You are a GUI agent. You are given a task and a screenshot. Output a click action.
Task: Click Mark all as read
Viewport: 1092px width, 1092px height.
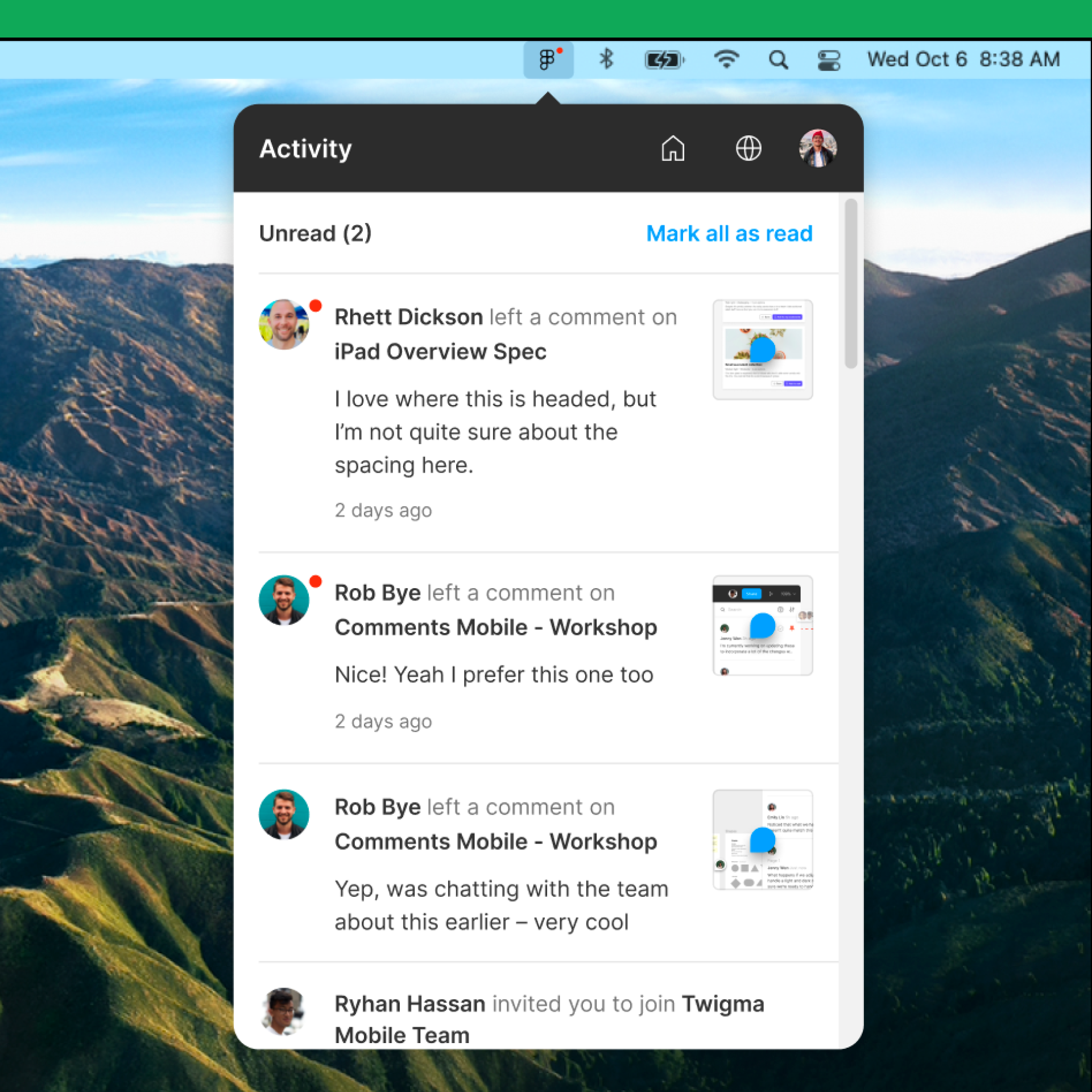[x=727, y=233]
